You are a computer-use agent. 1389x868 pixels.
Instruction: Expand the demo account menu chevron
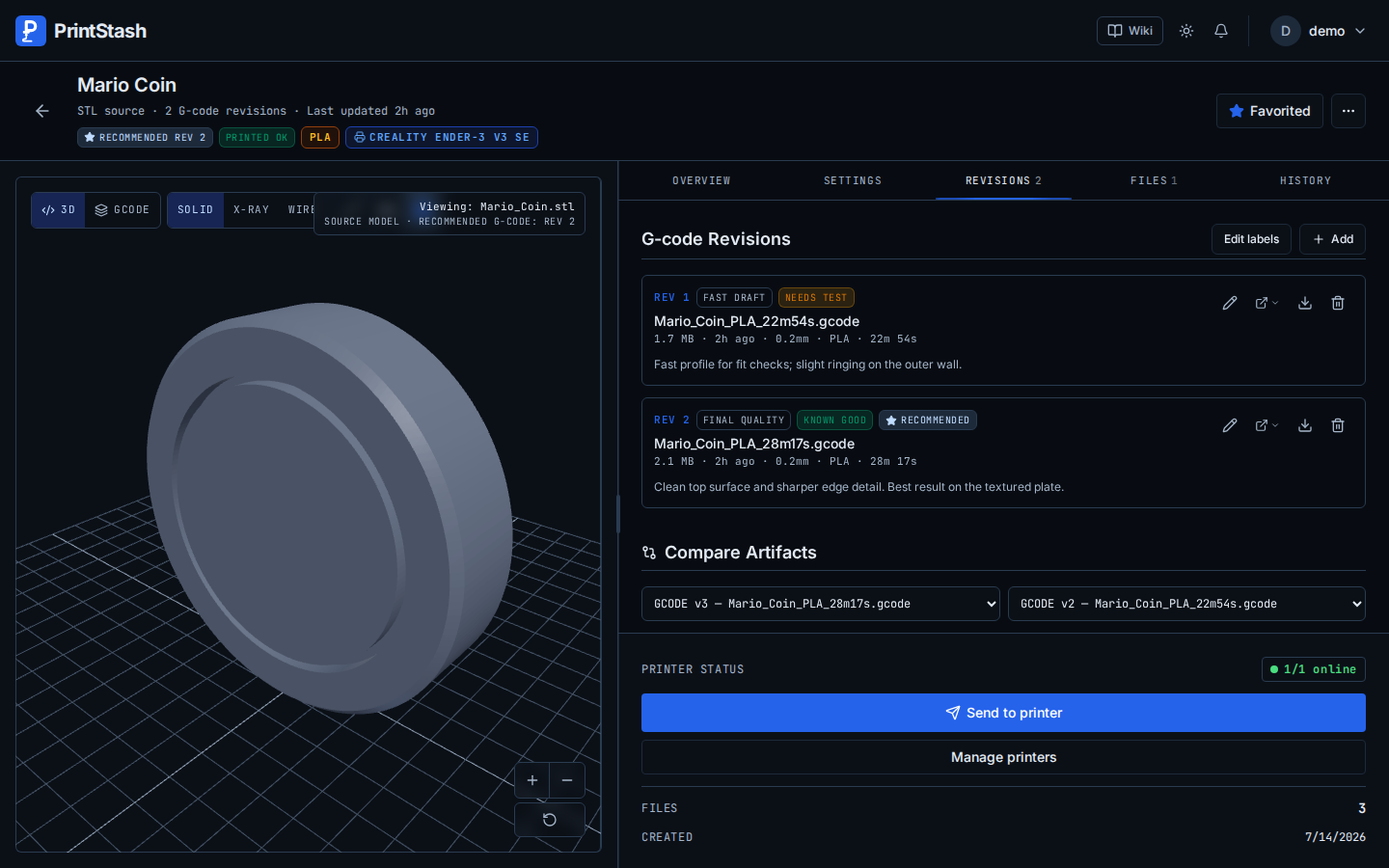click(1360, 31)
